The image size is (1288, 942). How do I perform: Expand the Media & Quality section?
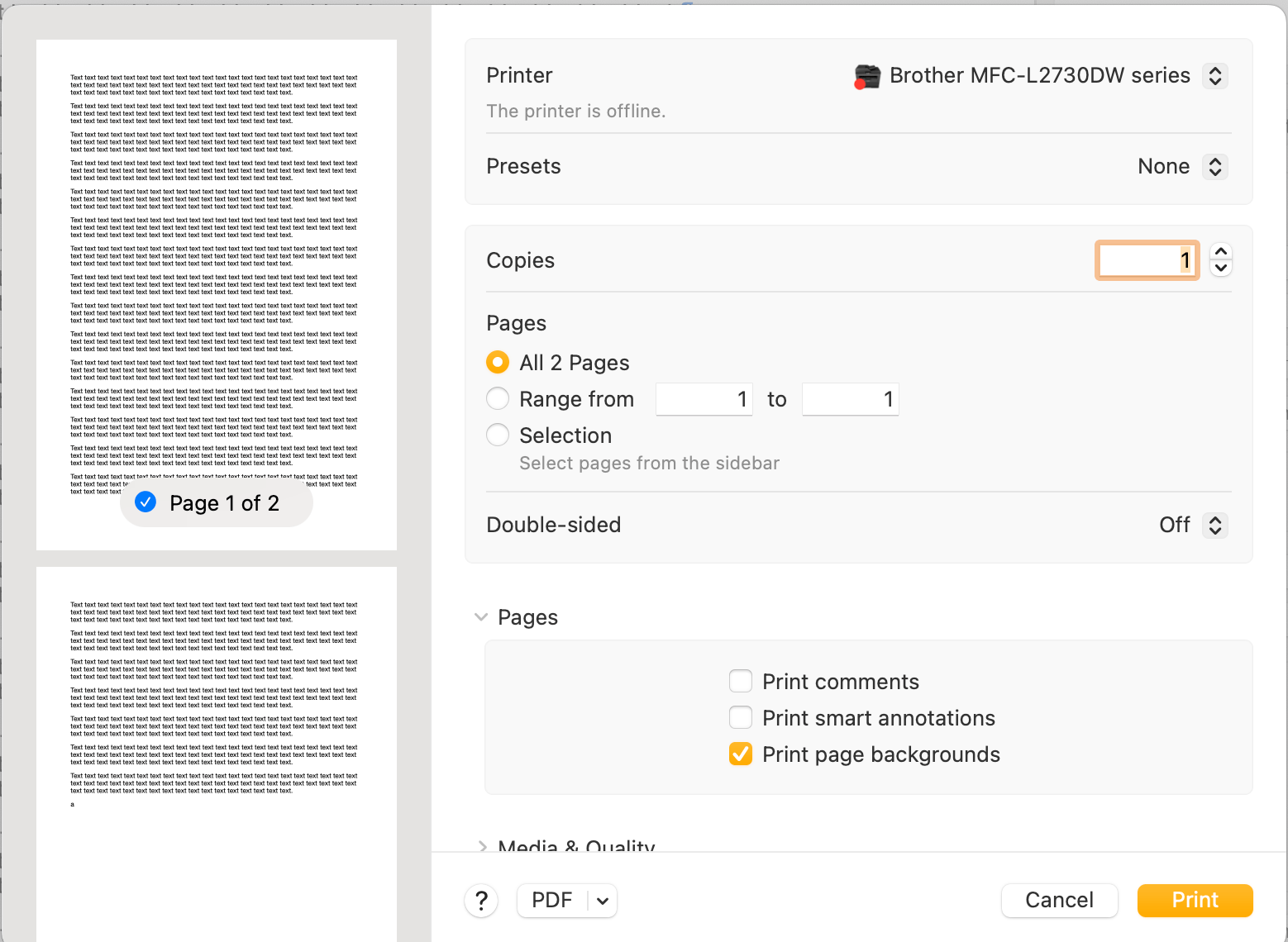pos(482,847)
